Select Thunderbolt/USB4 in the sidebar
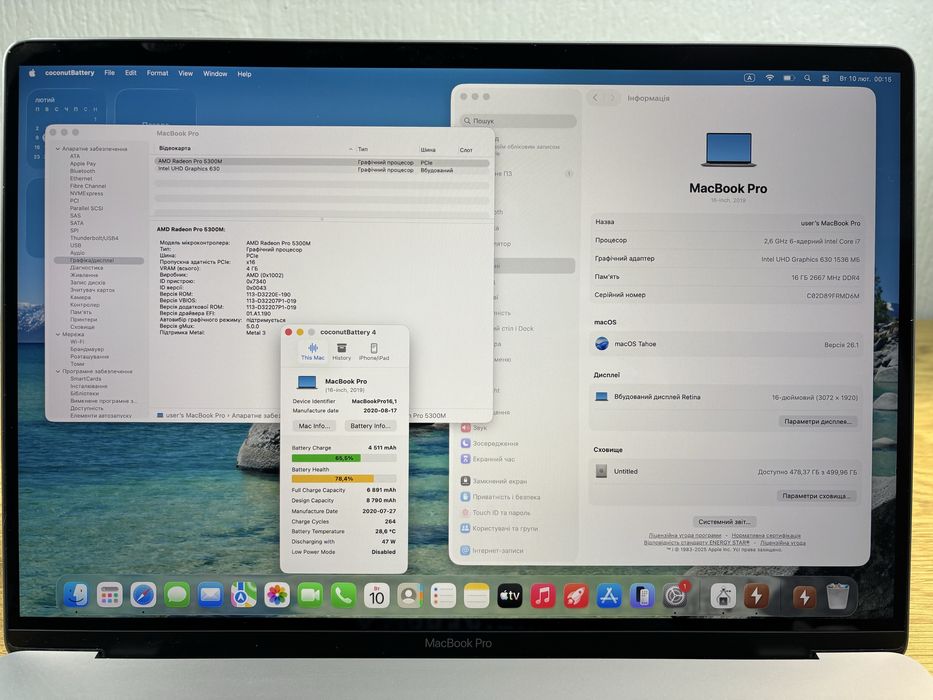The height and width of the screenshot is (700, 933). tap(94, 238)
